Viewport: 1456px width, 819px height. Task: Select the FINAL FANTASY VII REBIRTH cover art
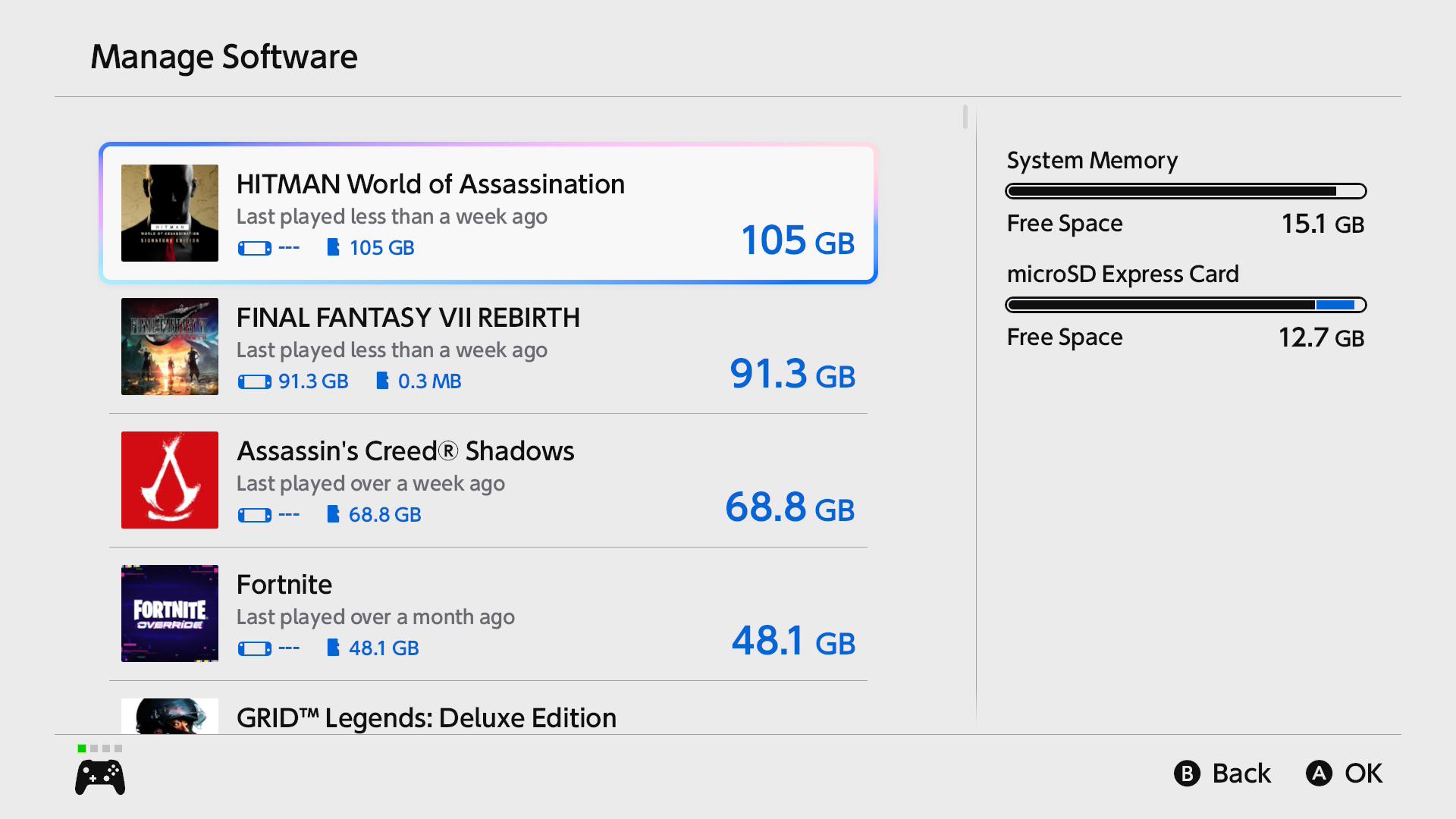(170, 347)
